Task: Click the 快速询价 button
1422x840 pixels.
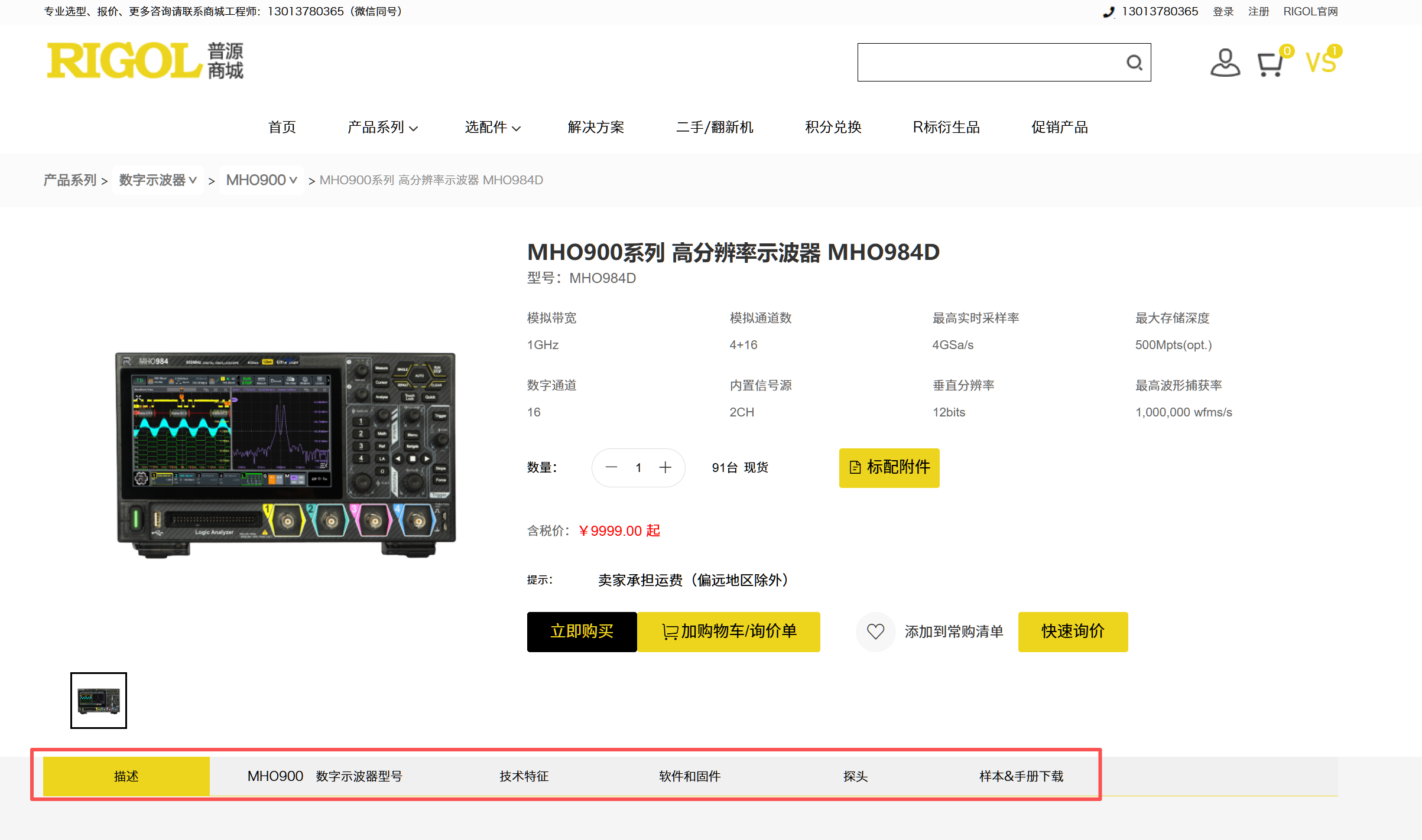Action: [x=1073, y=631]
